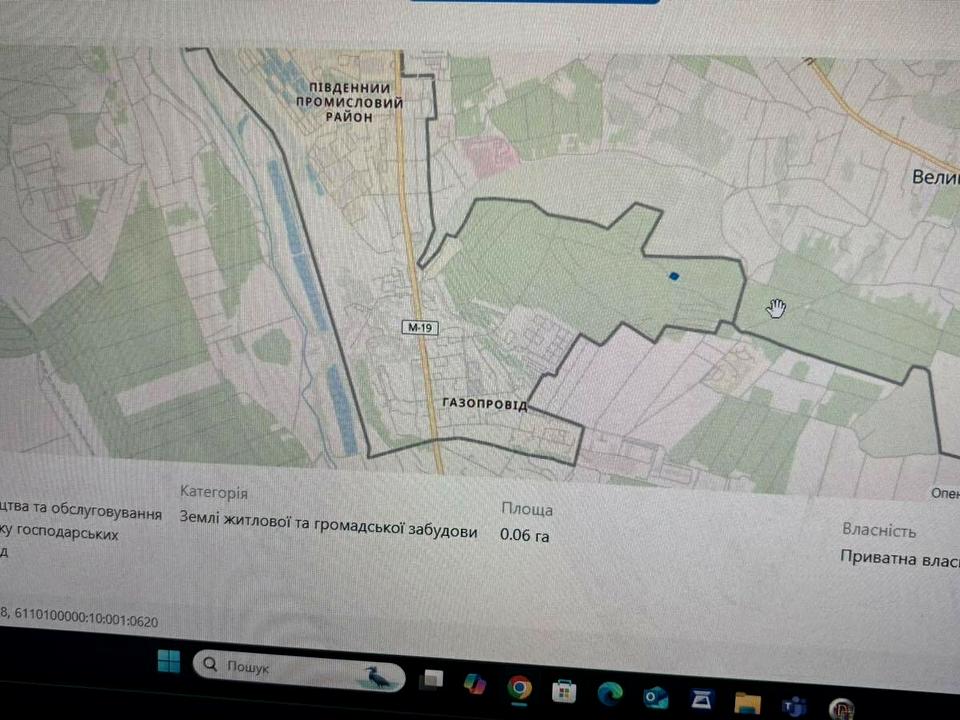
Task: Open the Windows Start menu
Action: pyautogui.click(x=168, y=662)
